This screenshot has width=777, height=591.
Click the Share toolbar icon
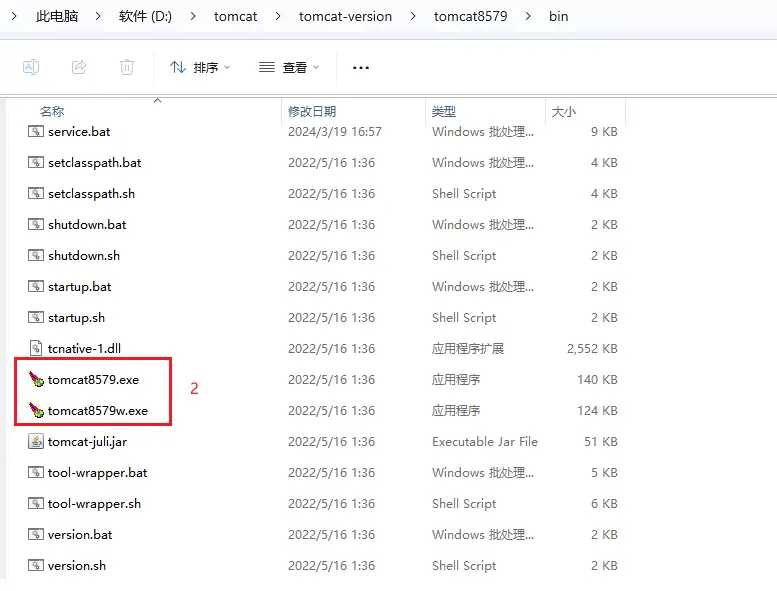pos(79,67)
